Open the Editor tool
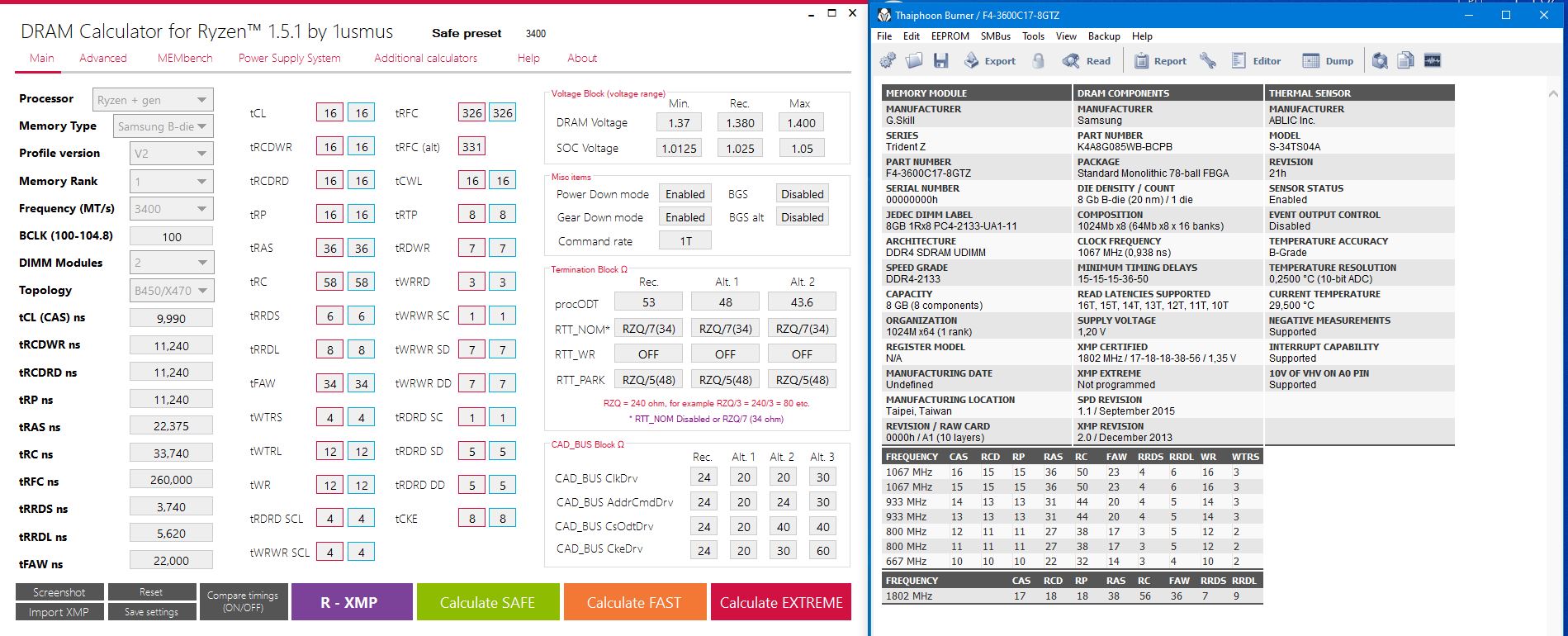This screenshot has width=1568, height=636. pos(1256,60)
